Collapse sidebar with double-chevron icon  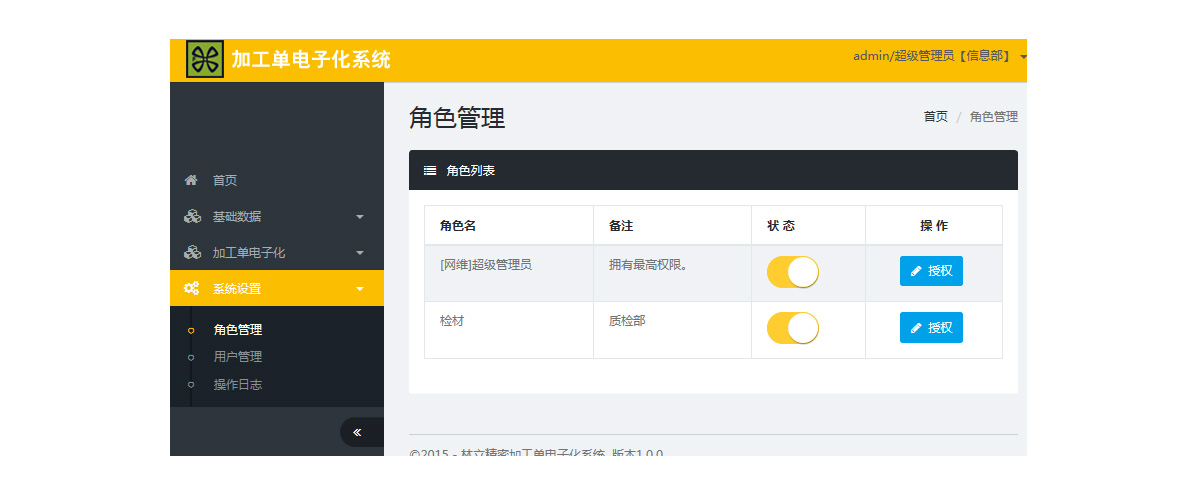(x=357, y=432)
